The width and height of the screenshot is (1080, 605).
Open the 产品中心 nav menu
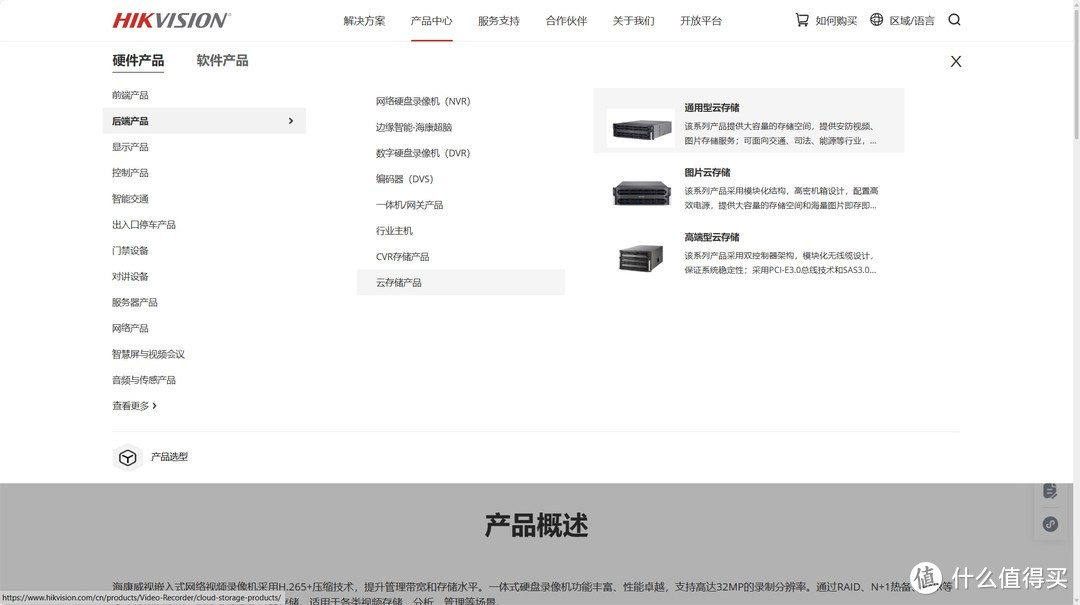(432, 21)
